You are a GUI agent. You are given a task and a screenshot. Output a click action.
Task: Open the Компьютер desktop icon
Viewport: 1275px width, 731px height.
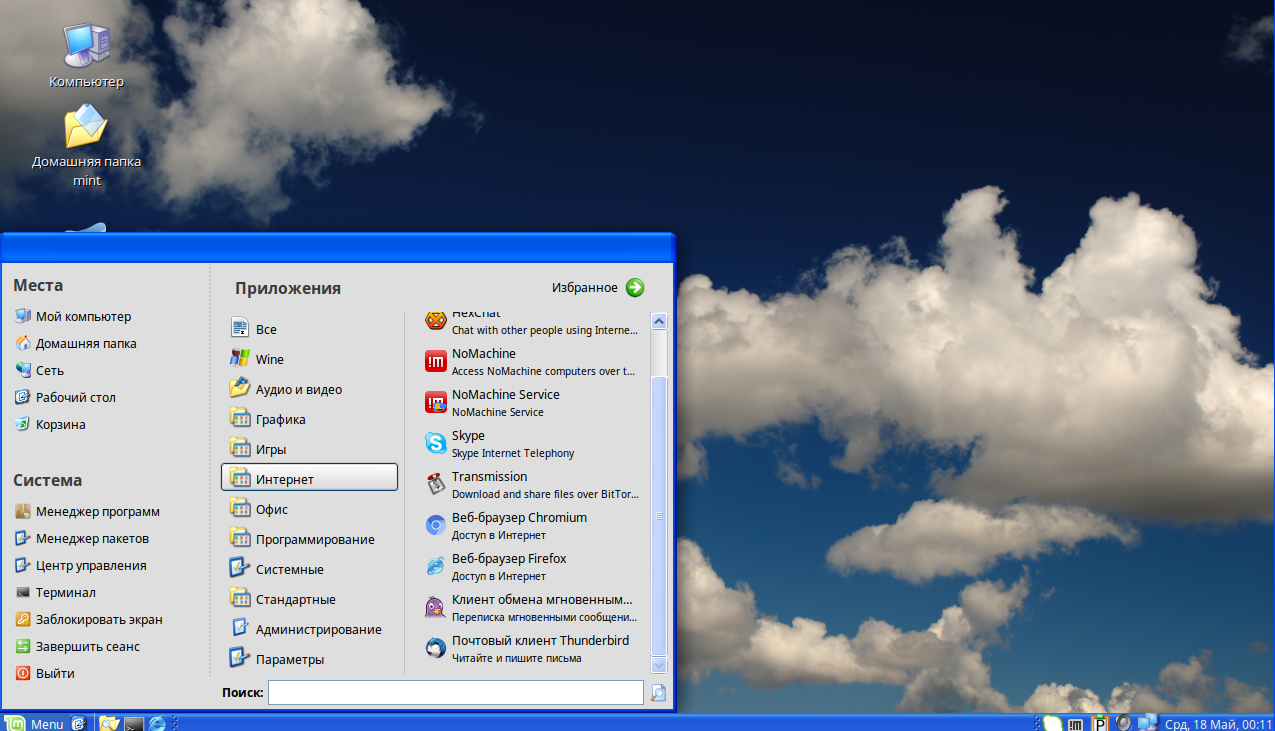coord(86,56)
